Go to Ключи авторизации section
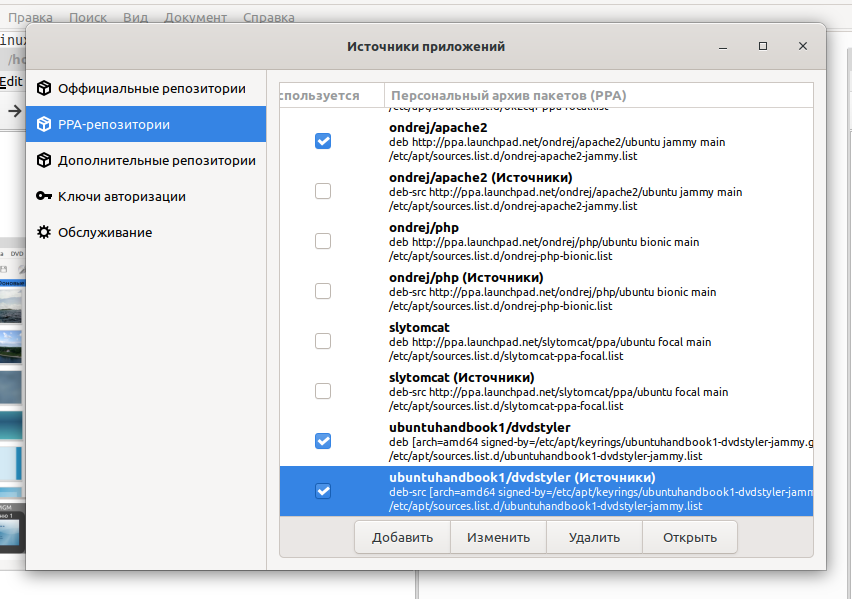This screenshot has width=852, height=599. [146, 196]
